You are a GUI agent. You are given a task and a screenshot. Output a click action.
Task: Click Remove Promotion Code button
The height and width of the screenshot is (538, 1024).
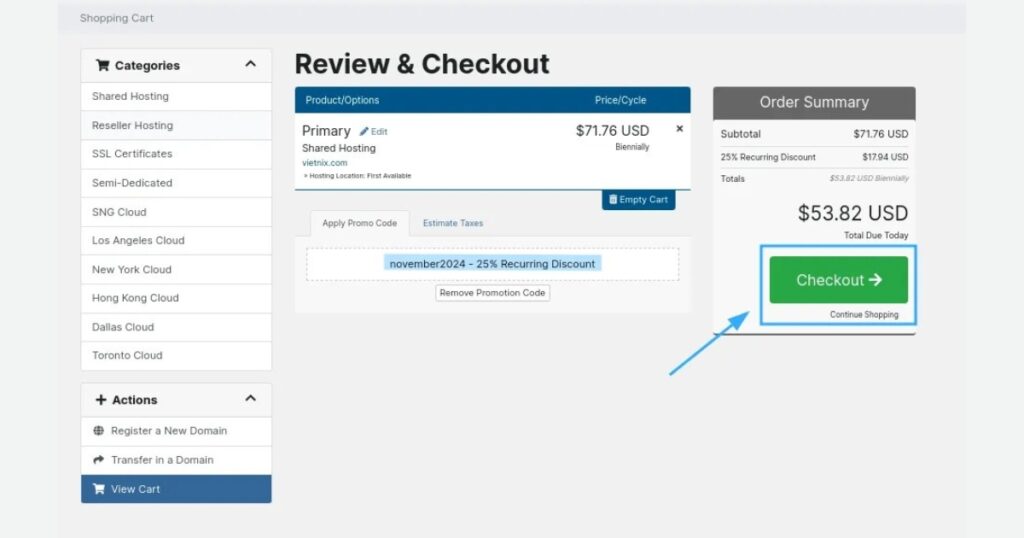pyautogui.click(x=492, y=293)
